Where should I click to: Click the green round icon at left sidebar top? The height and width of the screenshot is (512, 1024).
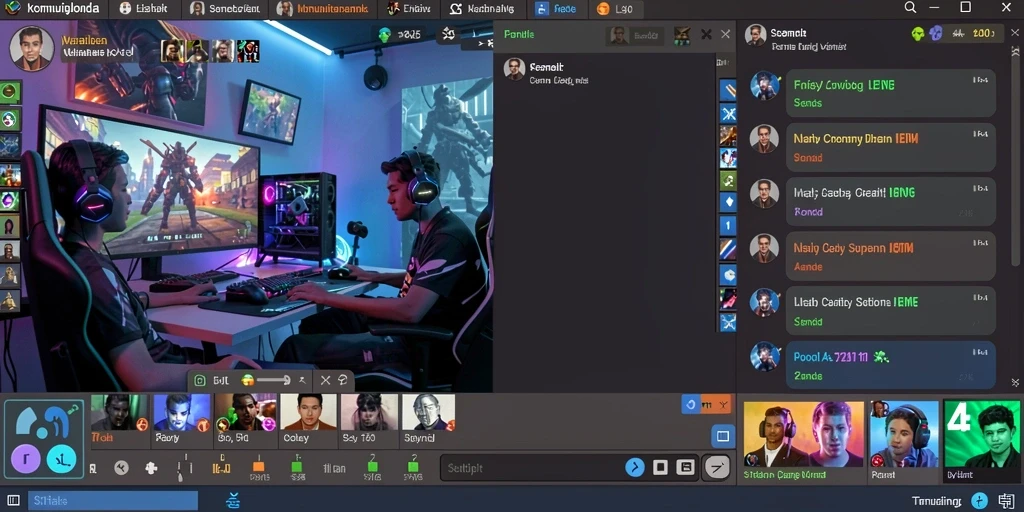pyautogui.click(x=10, y=92)
